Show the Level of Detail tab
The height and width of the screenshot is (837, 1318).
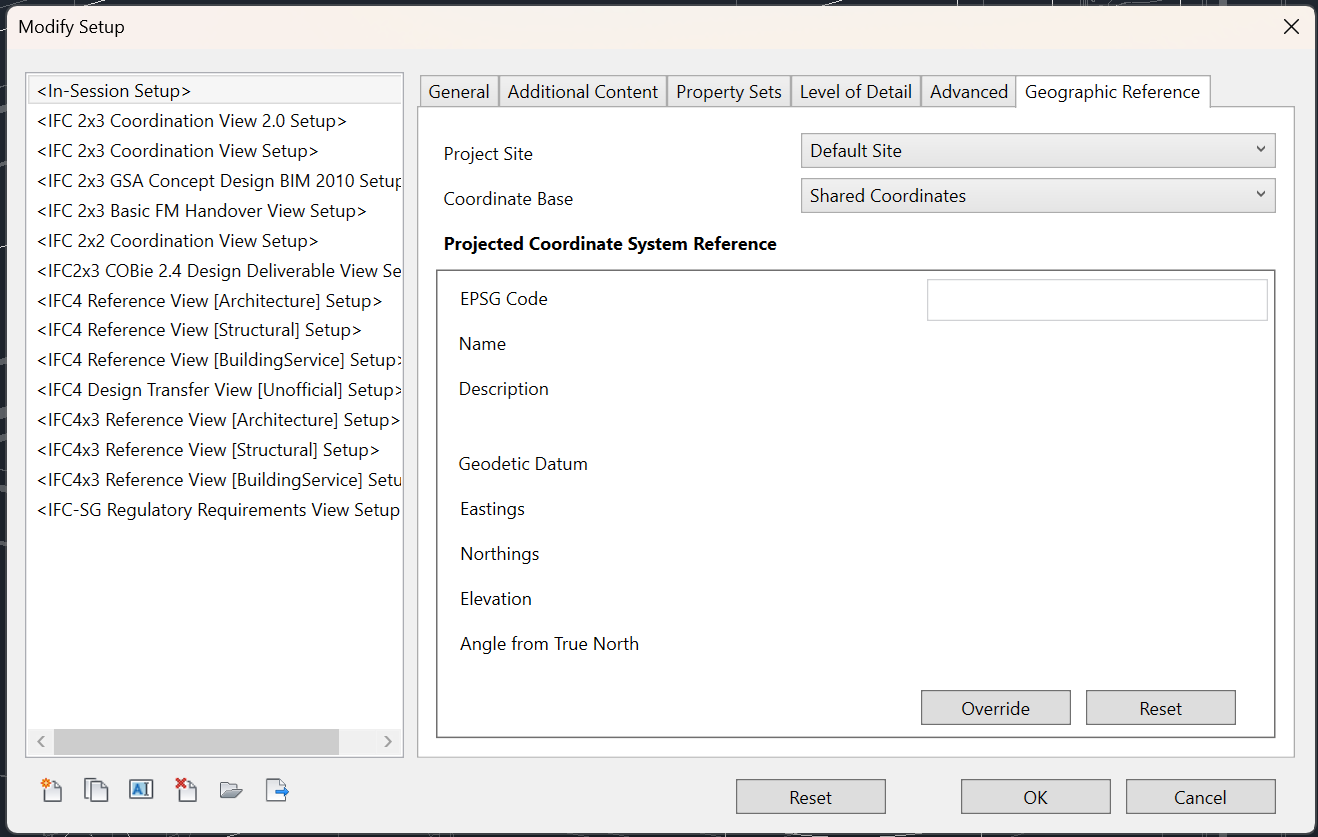click(x=856, y=92)
